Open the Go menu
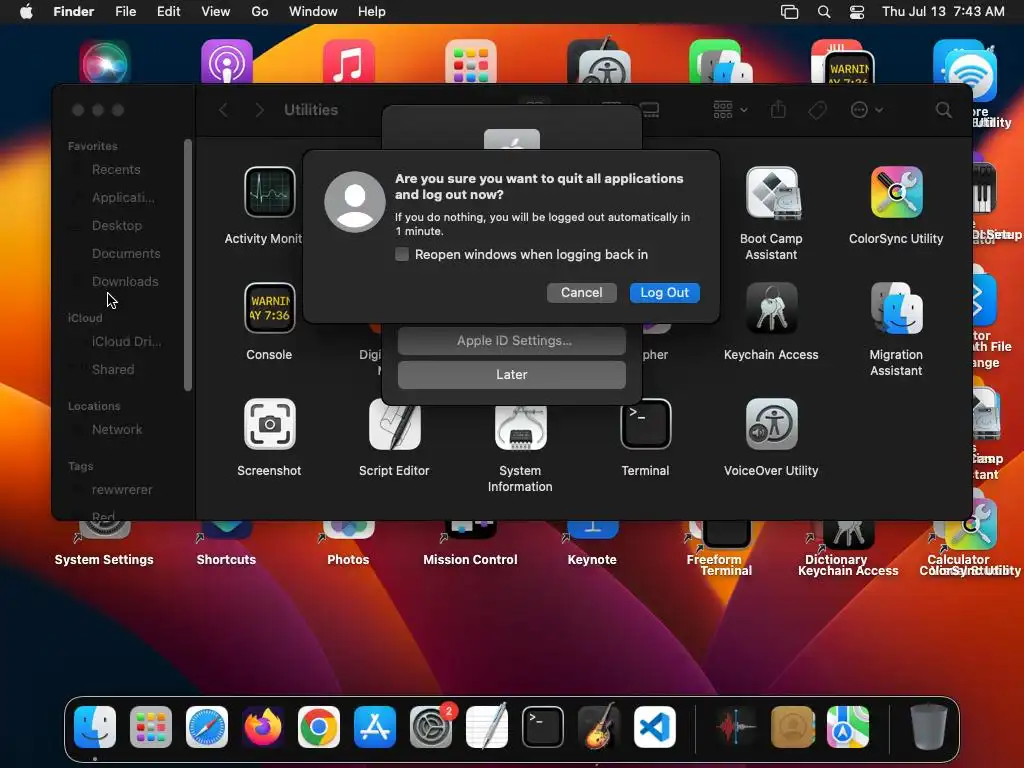 coord(260,12)
